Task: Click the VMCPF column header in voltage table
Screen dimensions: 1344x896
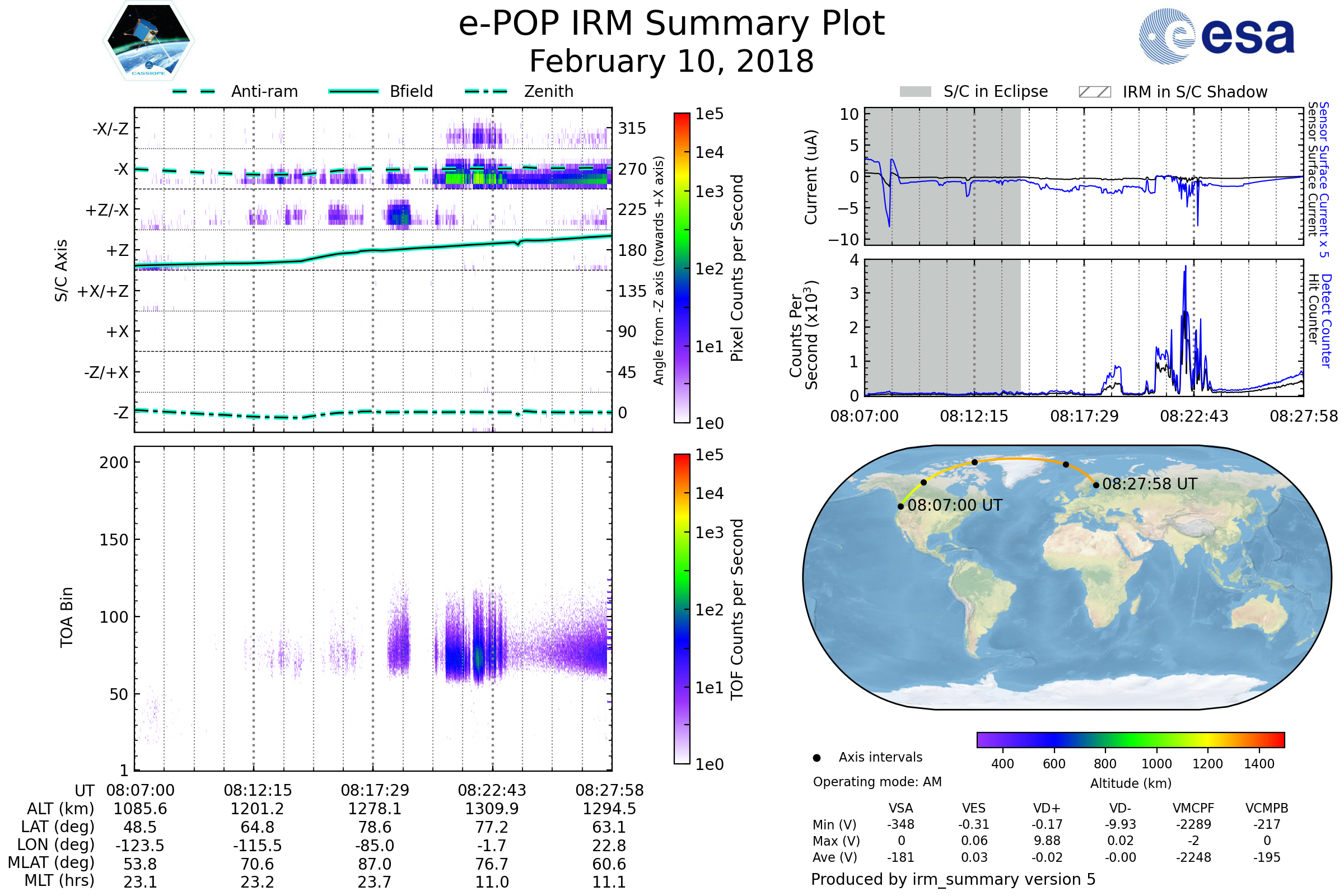Action: (x=1193, y=808)
